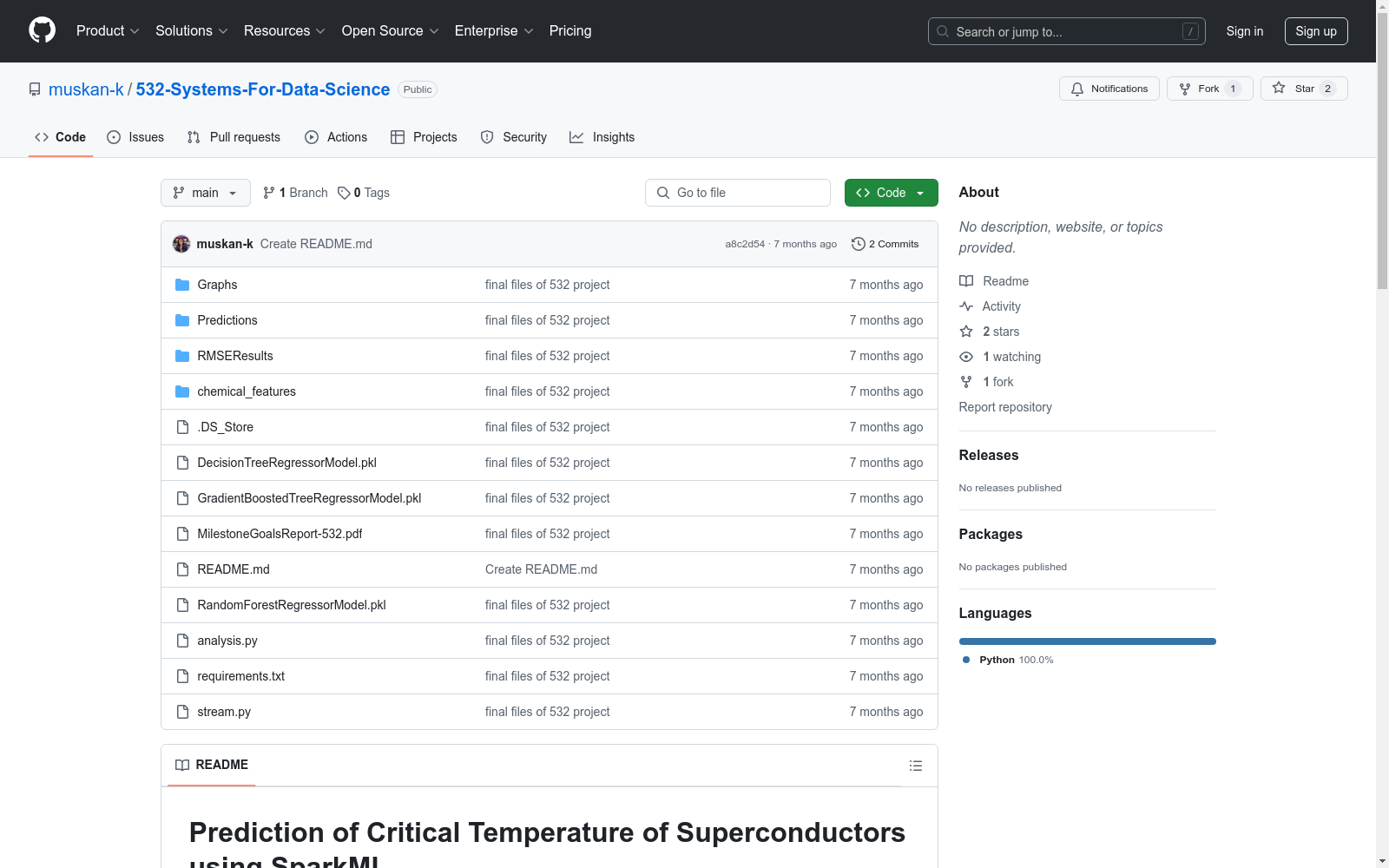Select the Code repository tab
The height and width of the screenshot is (868, 1389).
(61, 137)
